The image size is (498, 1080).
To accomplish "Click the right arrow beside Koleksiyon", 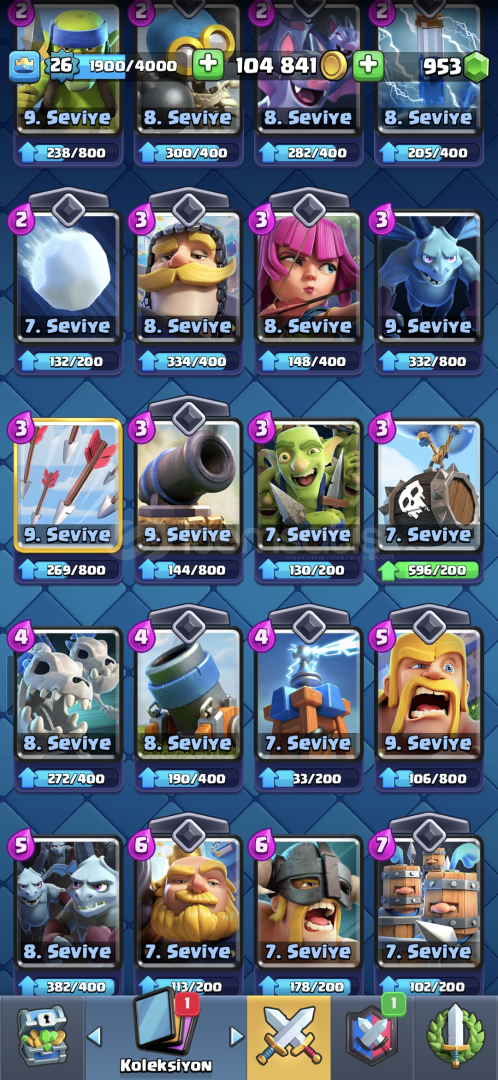I will tap(236, 1035).
